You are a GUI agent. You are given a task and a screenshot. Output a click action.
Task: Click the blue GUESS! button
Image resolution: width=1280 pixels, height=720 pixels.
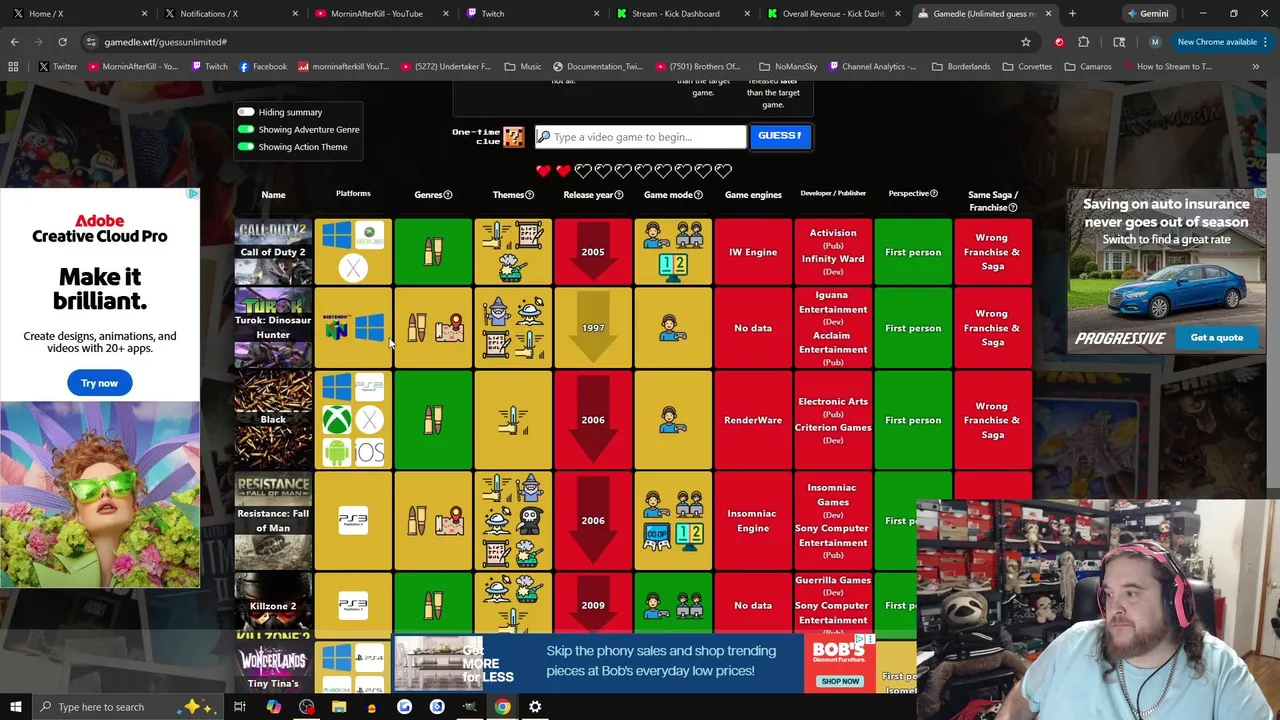pos(780,136)
